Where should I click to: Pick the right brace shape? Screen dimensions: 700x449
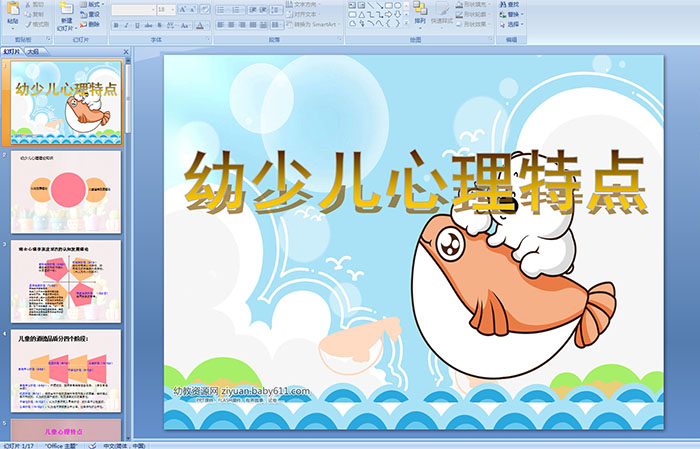pyautogui.click(x=397, y=23)
